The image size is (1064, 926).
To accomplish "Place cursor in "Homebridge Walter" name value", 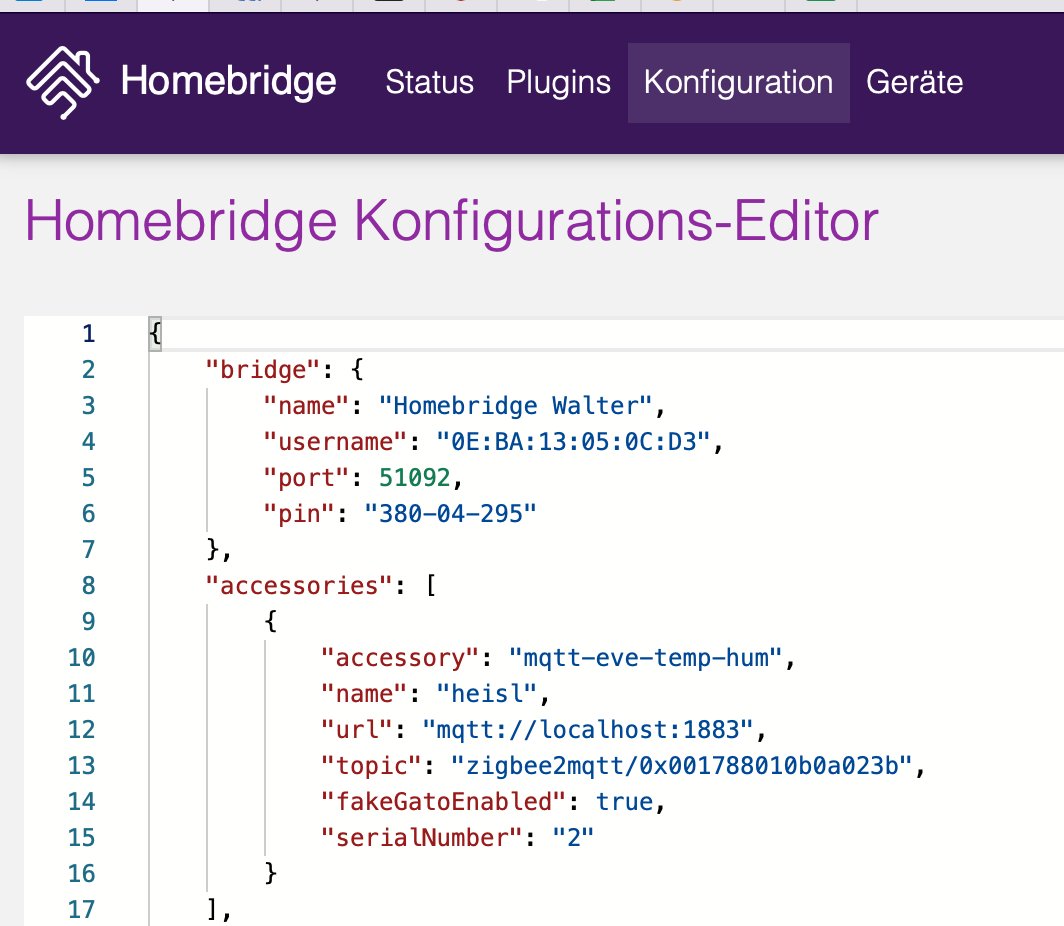I will coord(522,406).
